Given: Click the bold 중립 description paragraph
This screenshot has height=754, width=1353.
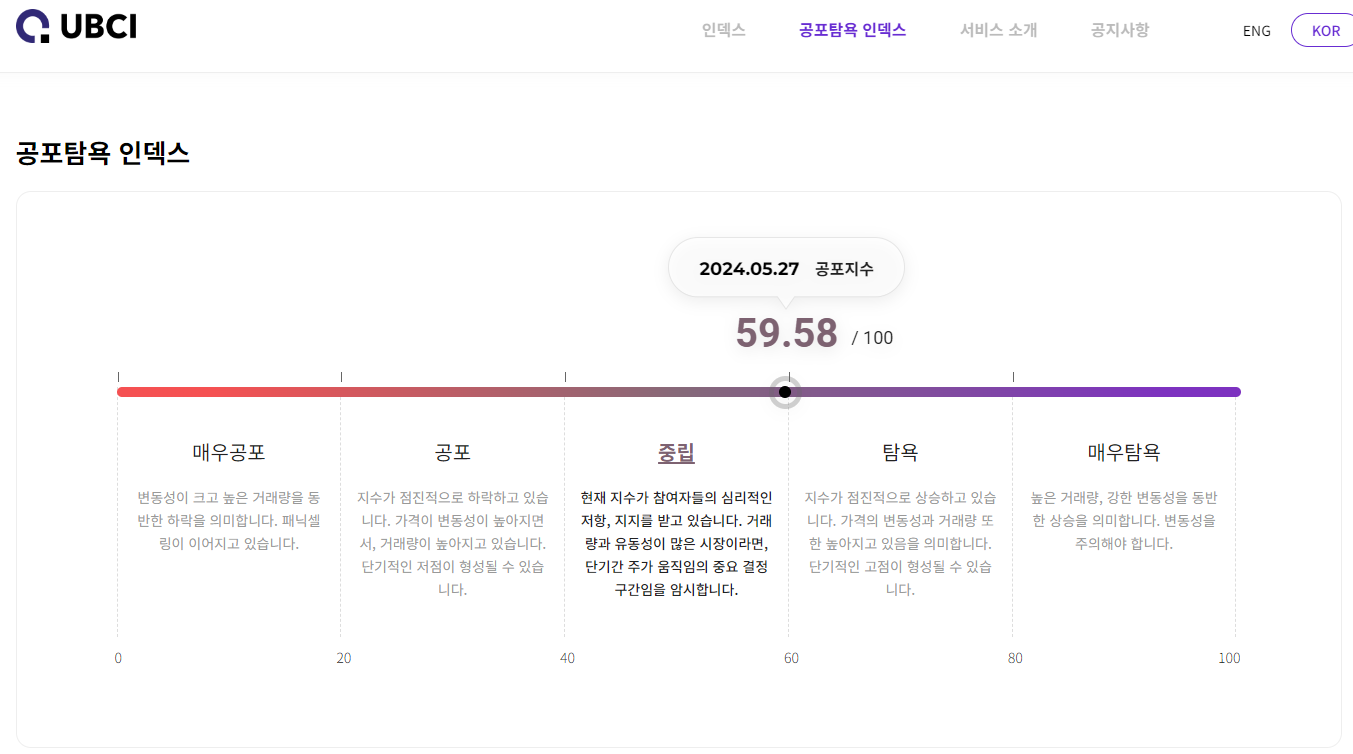Looking at the screenshot, I should point(676,543).
